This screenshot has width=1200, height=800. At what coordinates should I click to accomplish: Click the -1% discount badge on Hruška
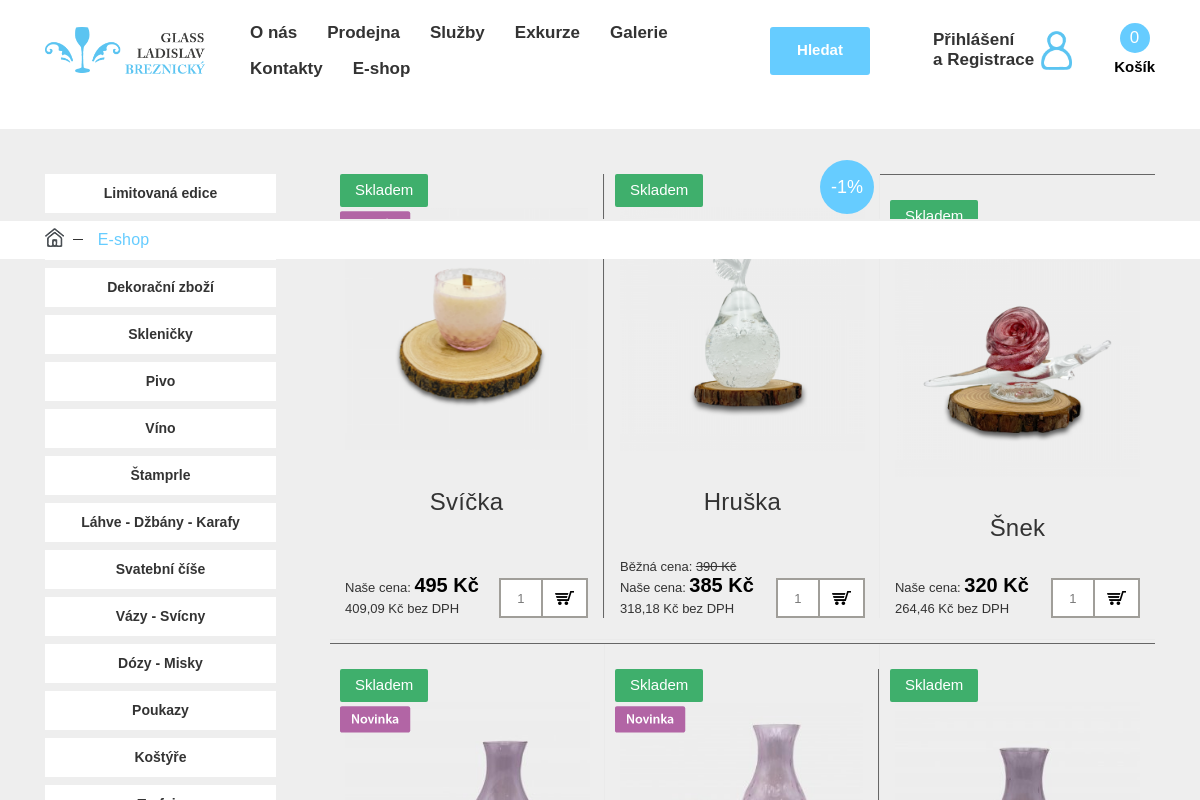click(847, 187)
